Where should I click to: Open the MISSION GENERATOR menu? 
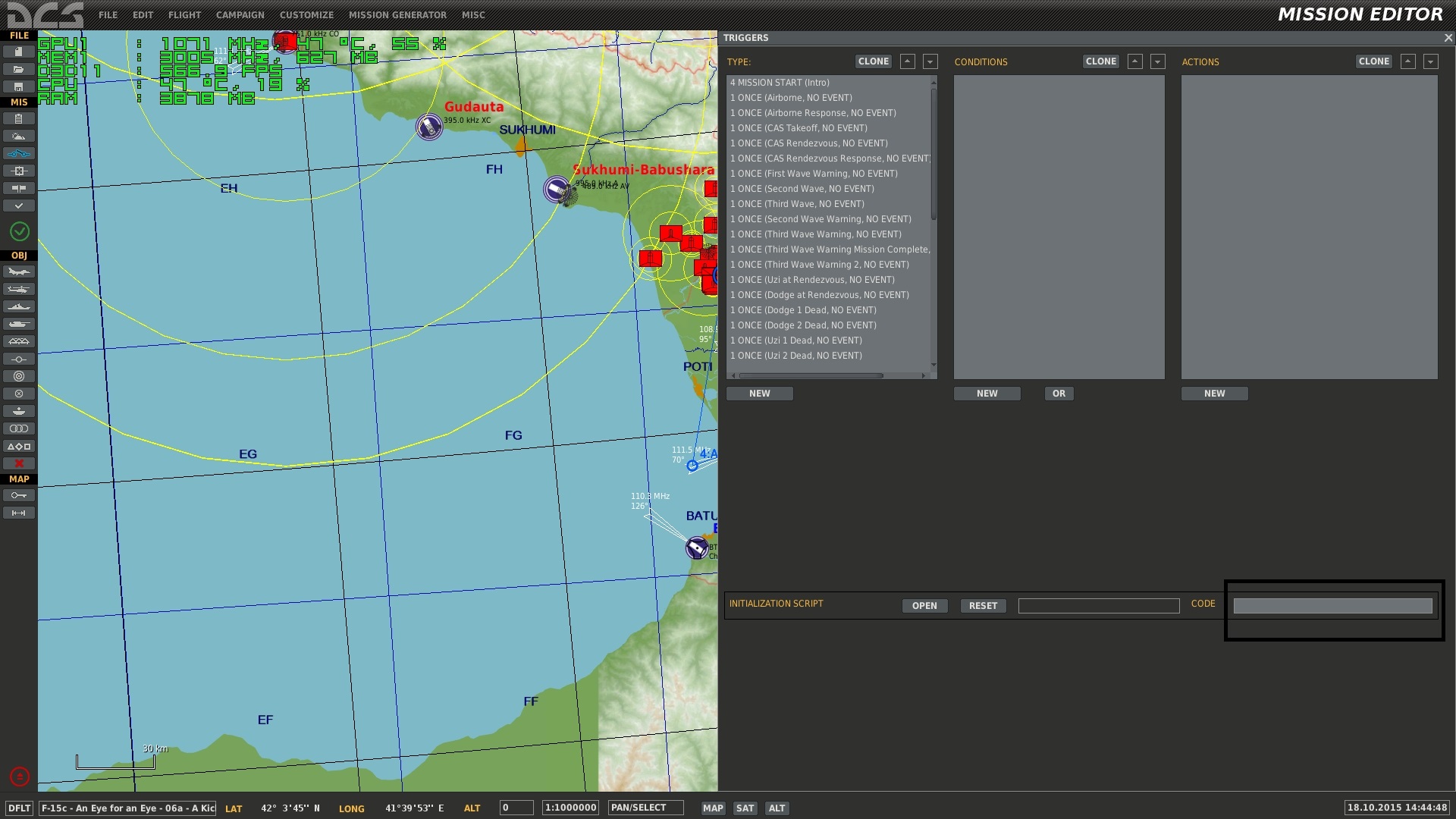tap(397, 15)
